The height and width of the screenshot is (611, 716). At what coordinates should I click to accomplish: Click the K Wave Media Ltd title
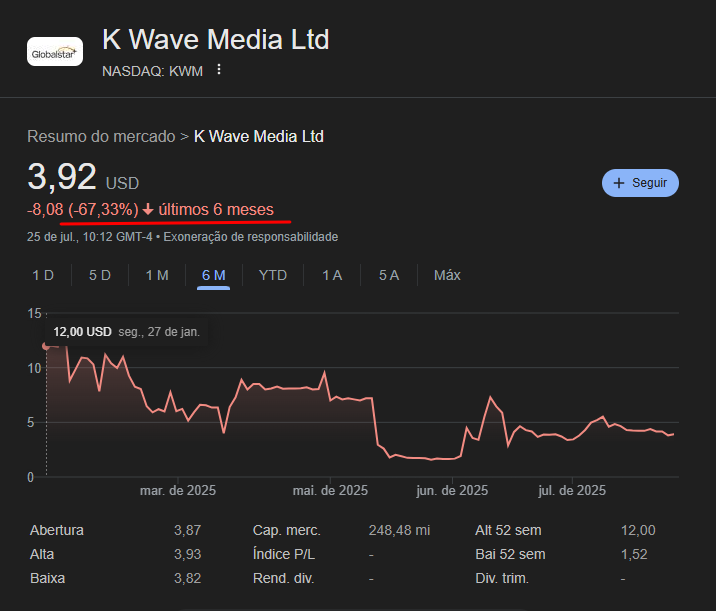(x=216, y=39)
